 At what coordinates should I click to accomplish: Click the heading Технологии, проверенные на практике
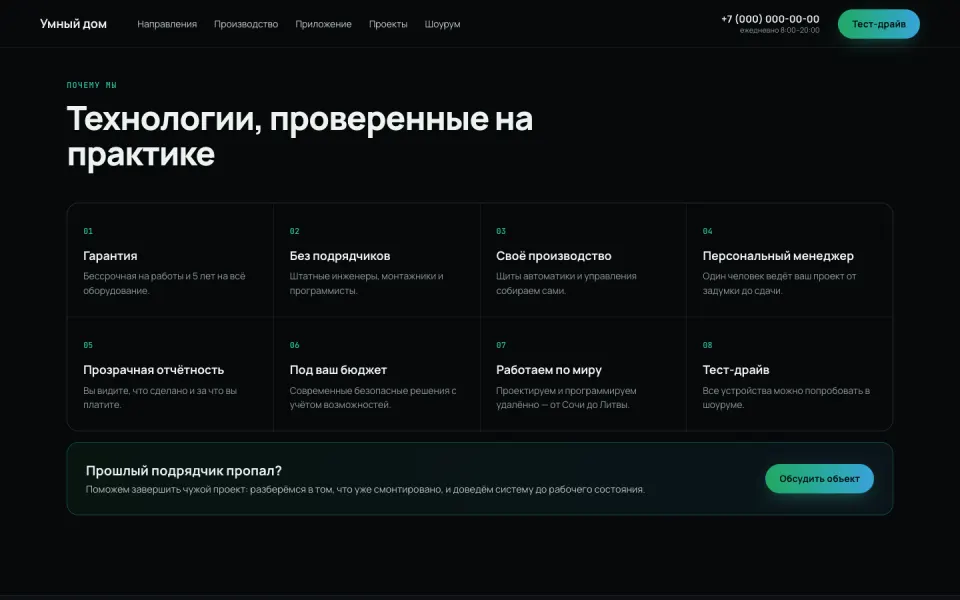(299, 136)
